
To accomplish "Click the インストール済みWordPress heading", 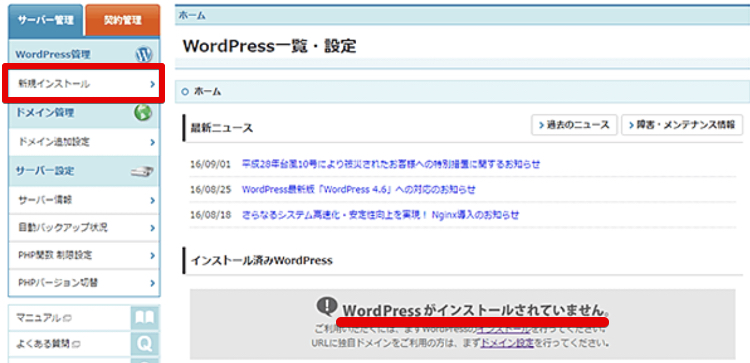I will 261,261.
